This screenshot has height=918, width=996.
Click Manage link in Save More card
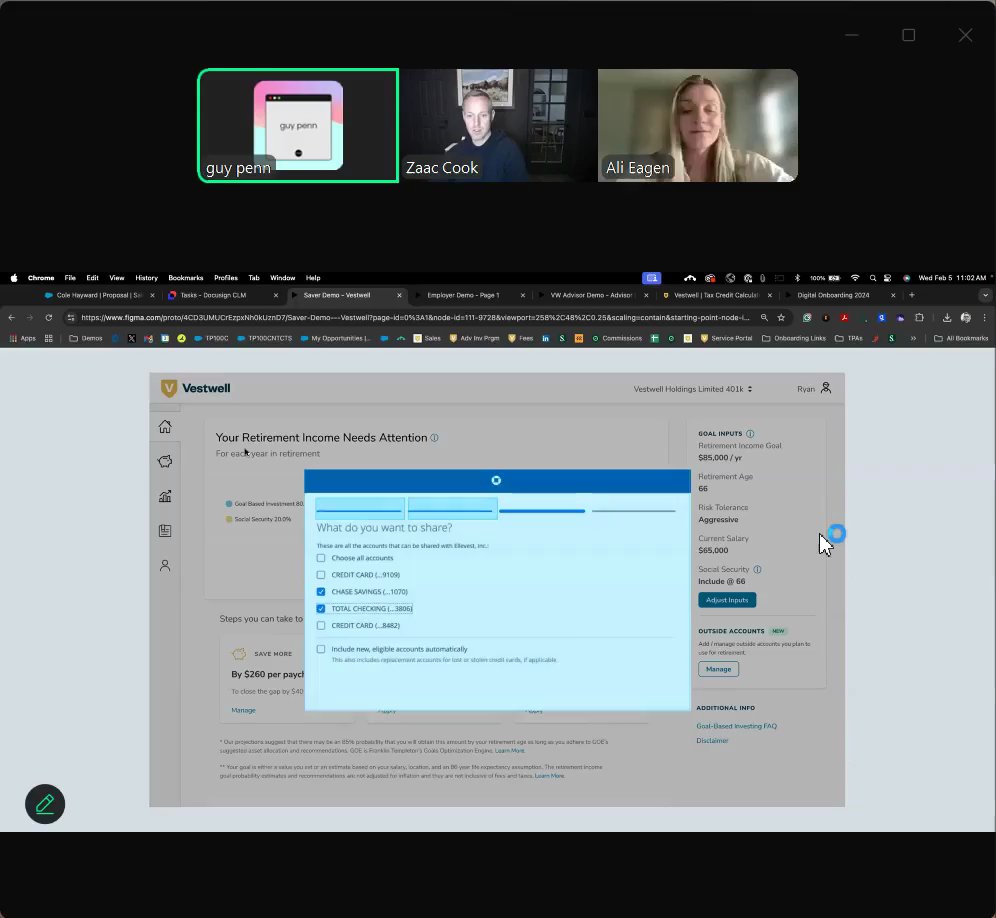[243, 710]
